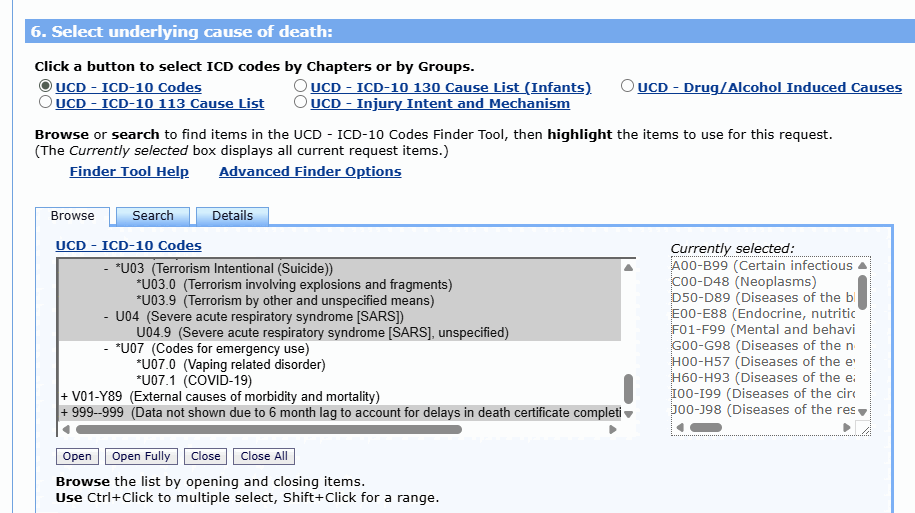Viewport: 915px width, 513px height.
Task: Open Advanced Finder Options link
Action: [x=310, y=172]
